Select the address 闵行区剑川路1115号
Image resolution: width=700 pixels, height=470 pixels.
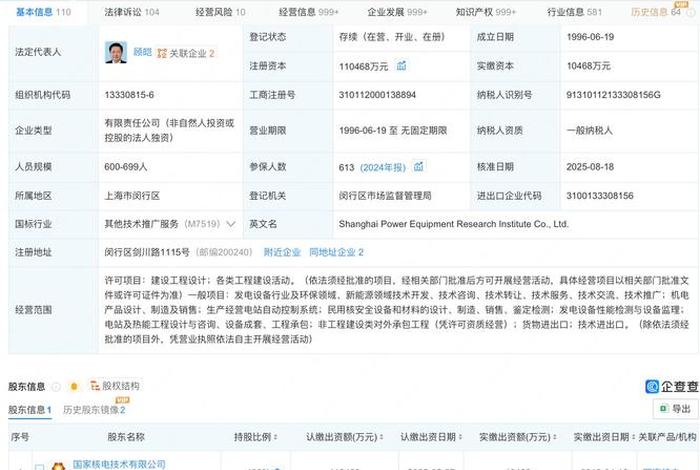tap(147, 252)
